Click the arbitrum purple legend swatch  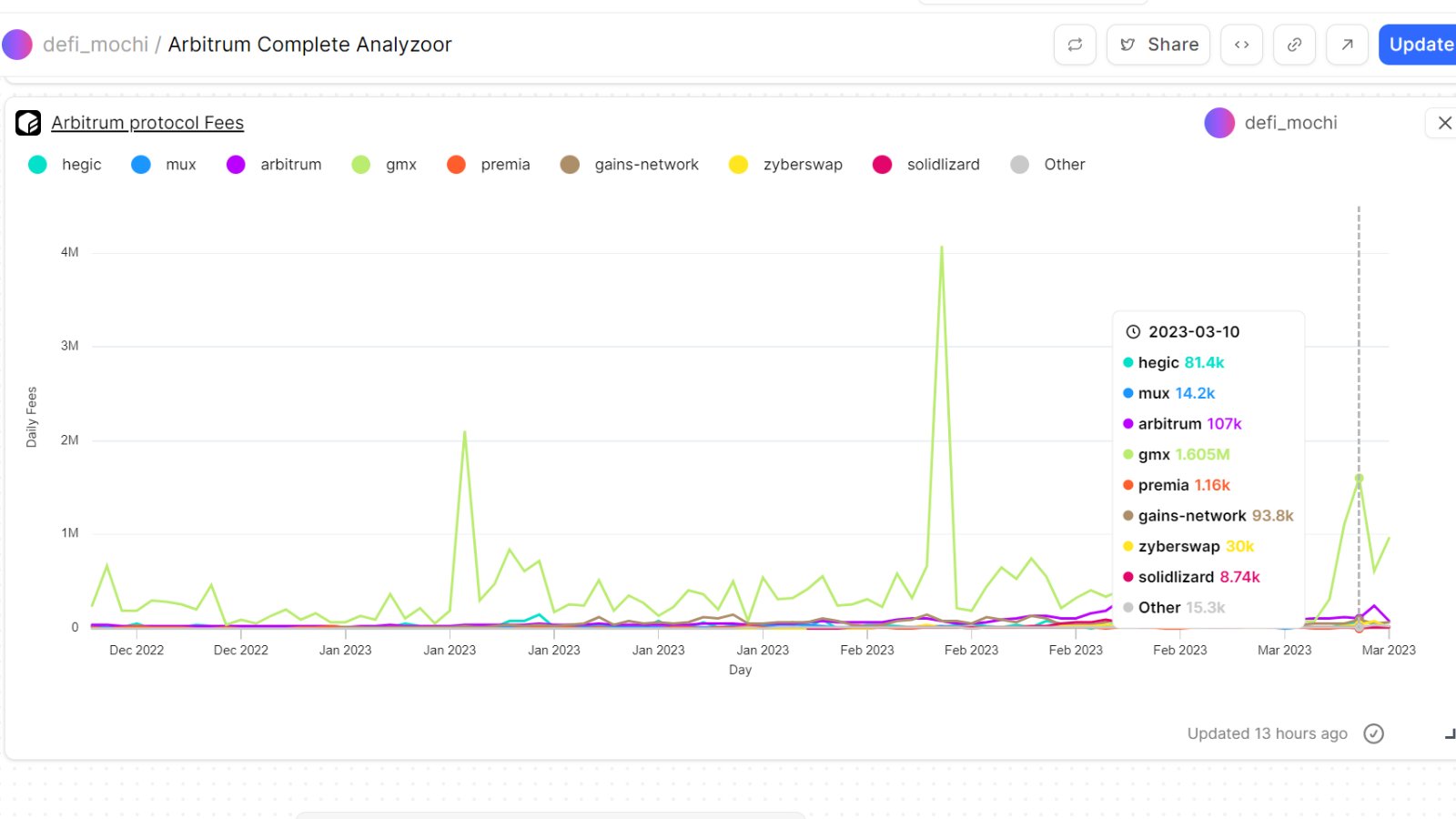pos(236,165)
